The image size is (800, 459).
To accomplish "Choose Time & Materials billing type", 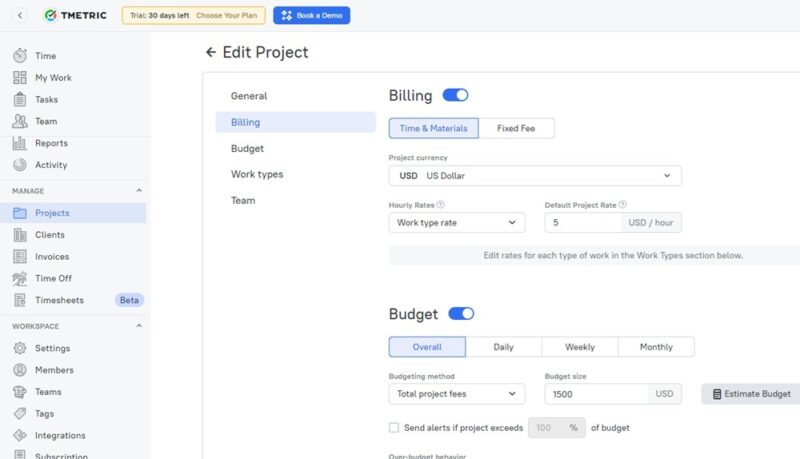I will point(434,128).
